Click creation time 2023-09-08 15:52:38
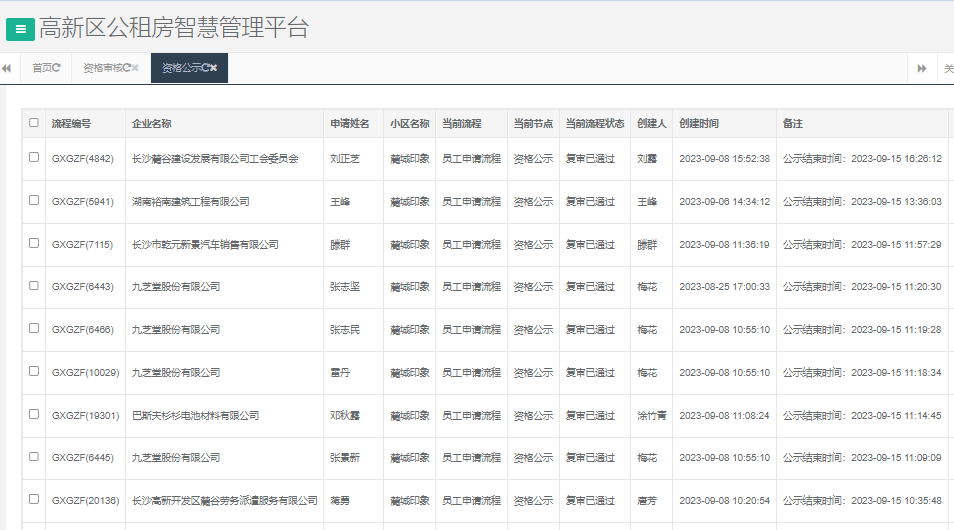 click(x=725, y=159)
